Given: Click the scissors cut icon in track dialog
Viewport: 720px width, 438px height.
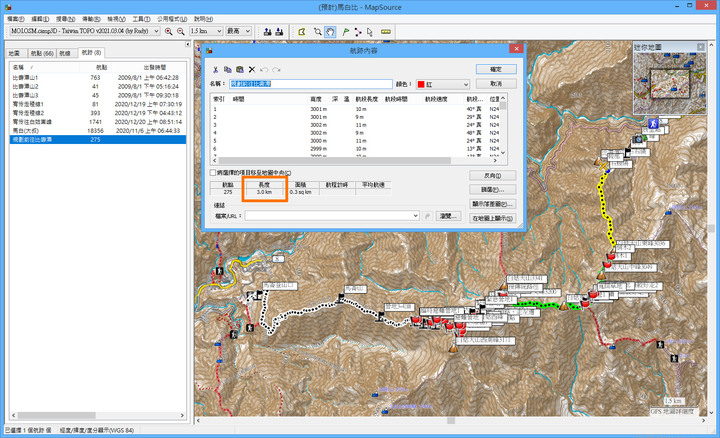Looking at the screenshot, I should (x=215, y=69).
